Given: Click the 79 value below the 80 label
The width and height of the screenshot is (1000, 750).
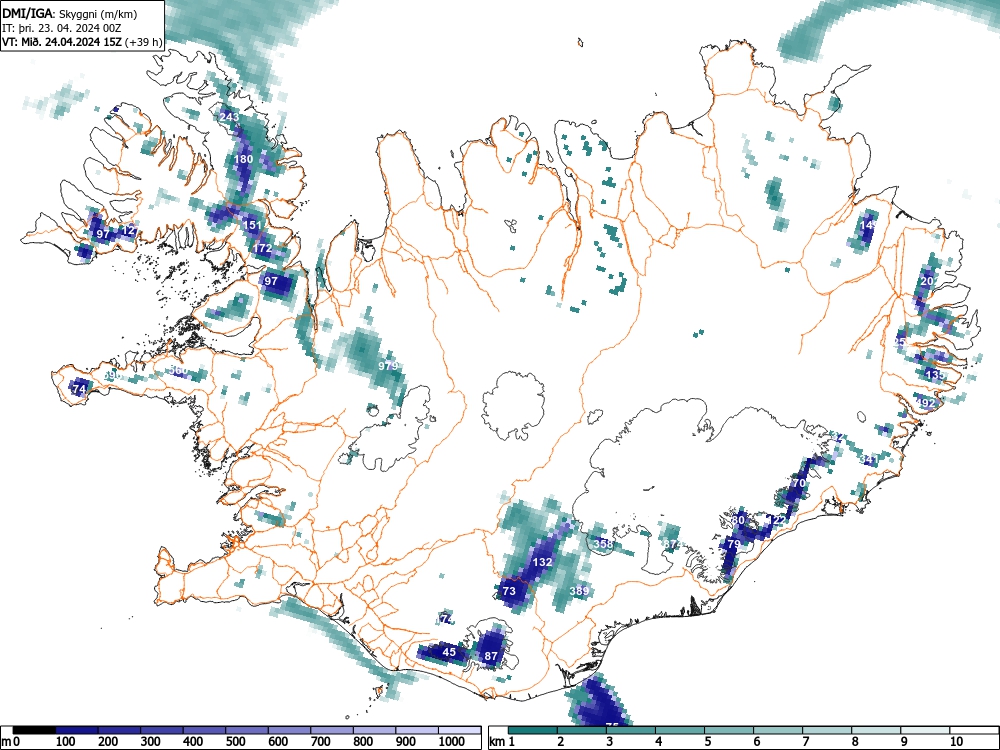Looking at the screenshot, I should coord(734,544).
